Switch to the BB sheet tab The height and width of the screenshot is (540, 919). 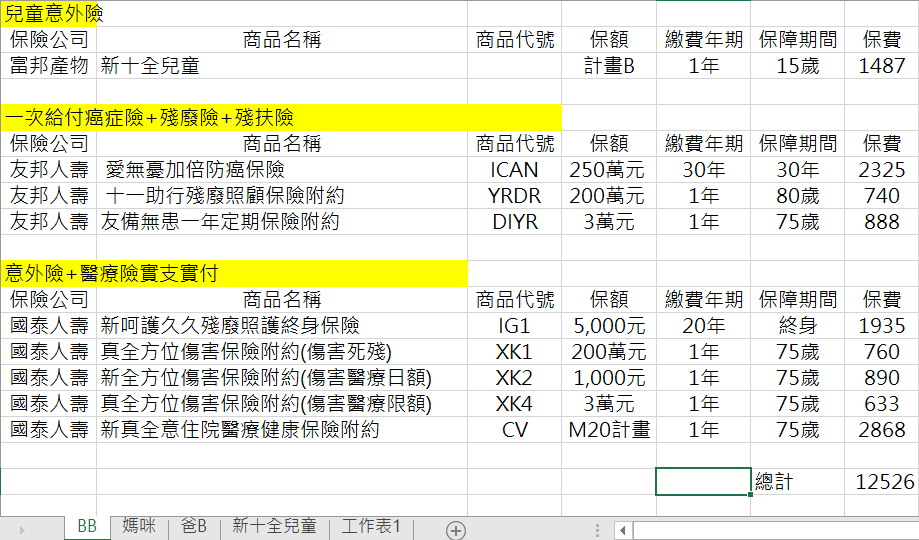[x=87, y=526]
